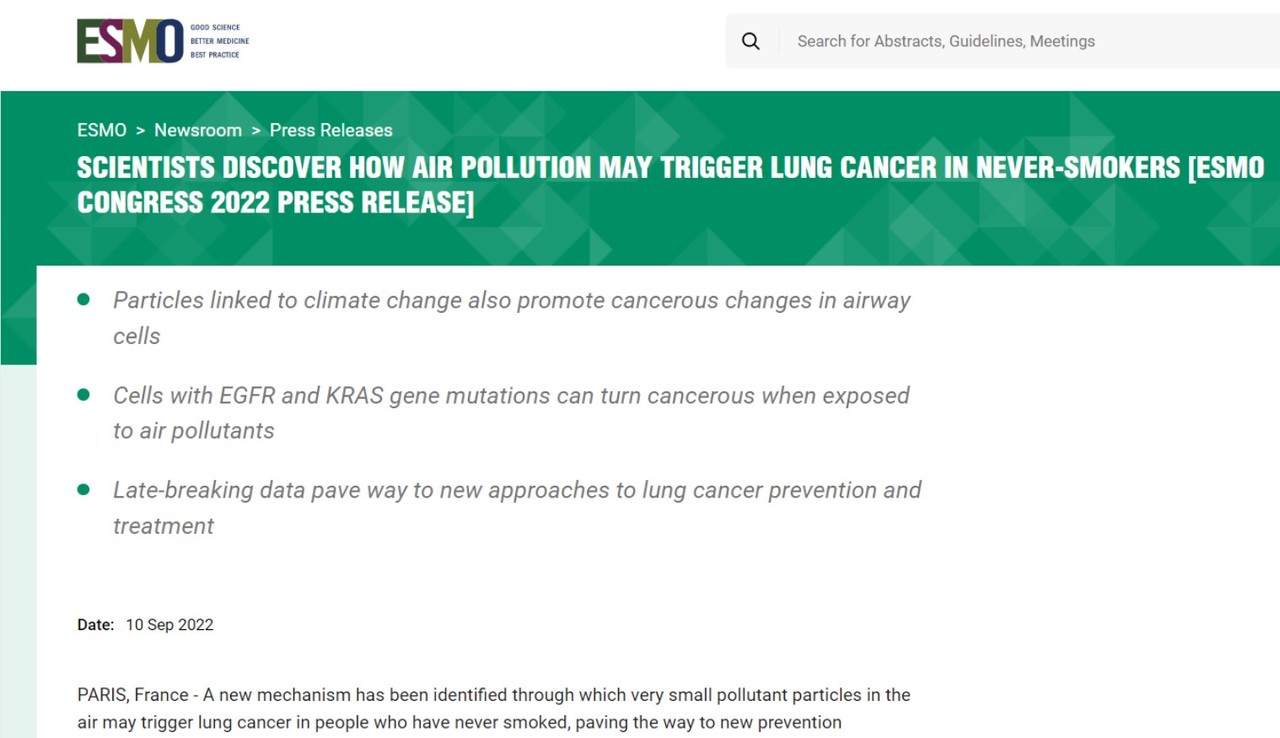Click the EGFR and KRAS gene mutations sentence
The height and width of the screenshot is (738, 1280).
[511, 396]
